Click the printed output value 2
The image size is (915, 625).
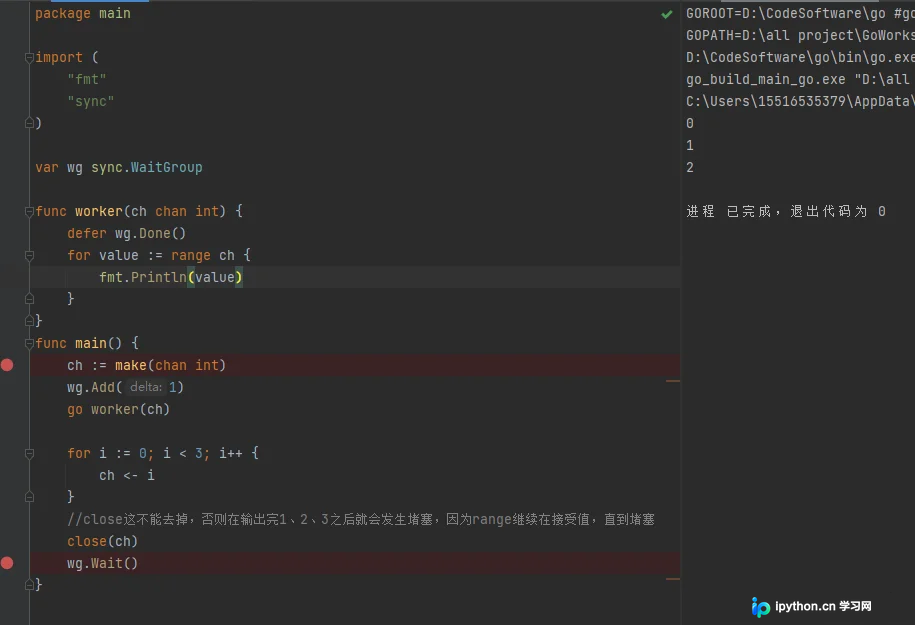pos(690,167)
